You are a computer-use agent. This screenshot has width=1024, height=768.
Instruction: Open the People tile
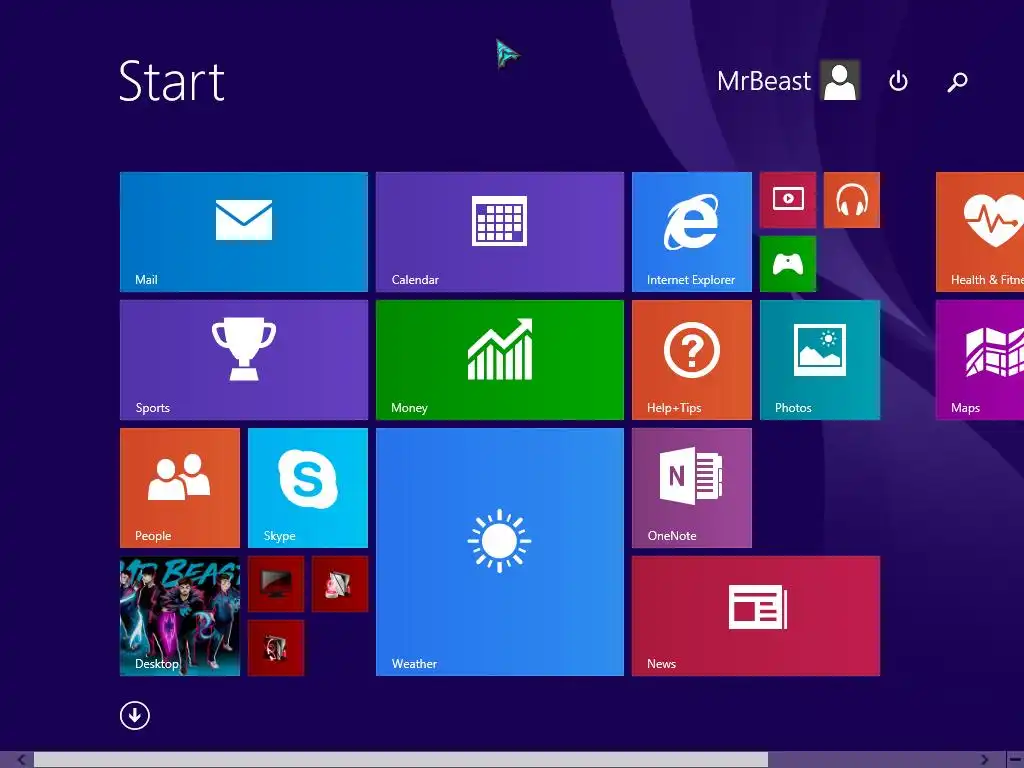click(x=180, y=488)
